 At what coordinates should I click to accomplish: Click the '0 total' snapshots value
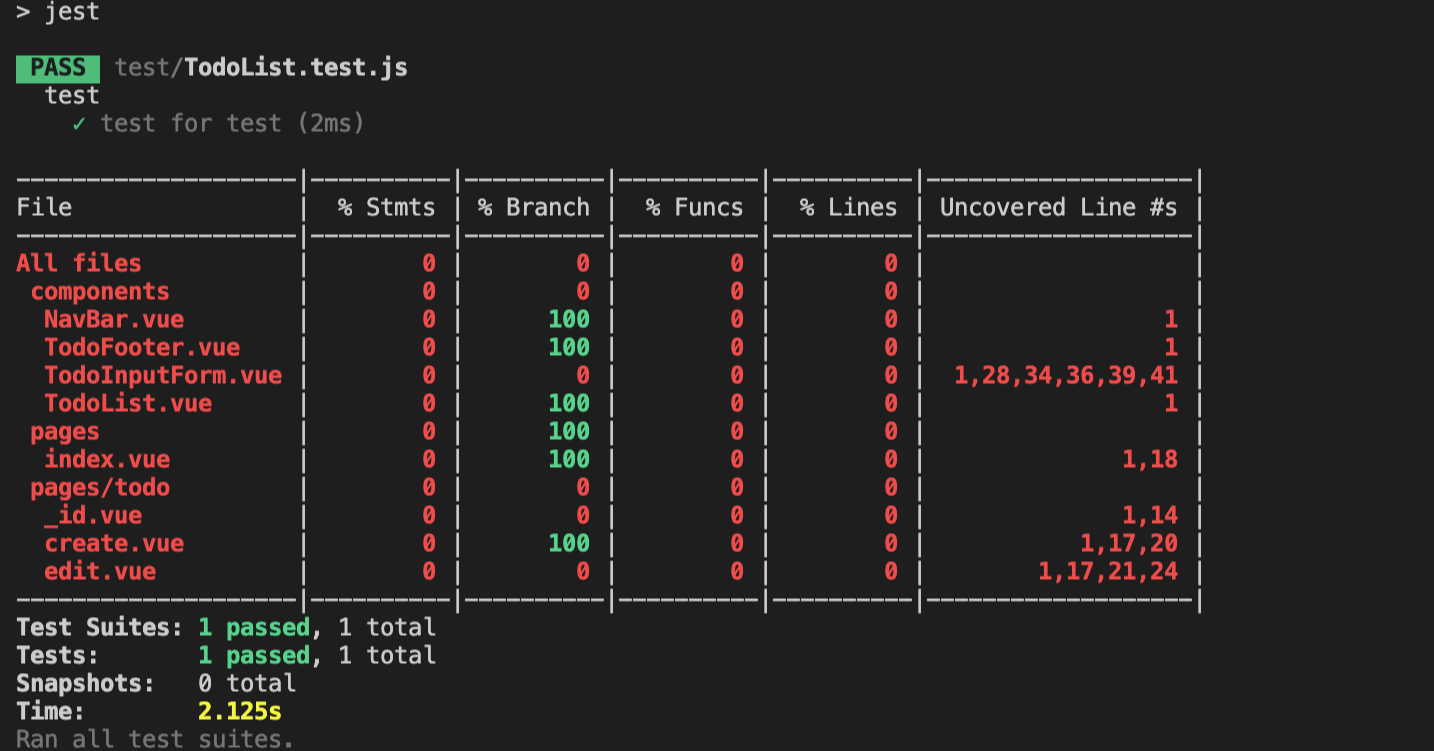tap(247, 684)
